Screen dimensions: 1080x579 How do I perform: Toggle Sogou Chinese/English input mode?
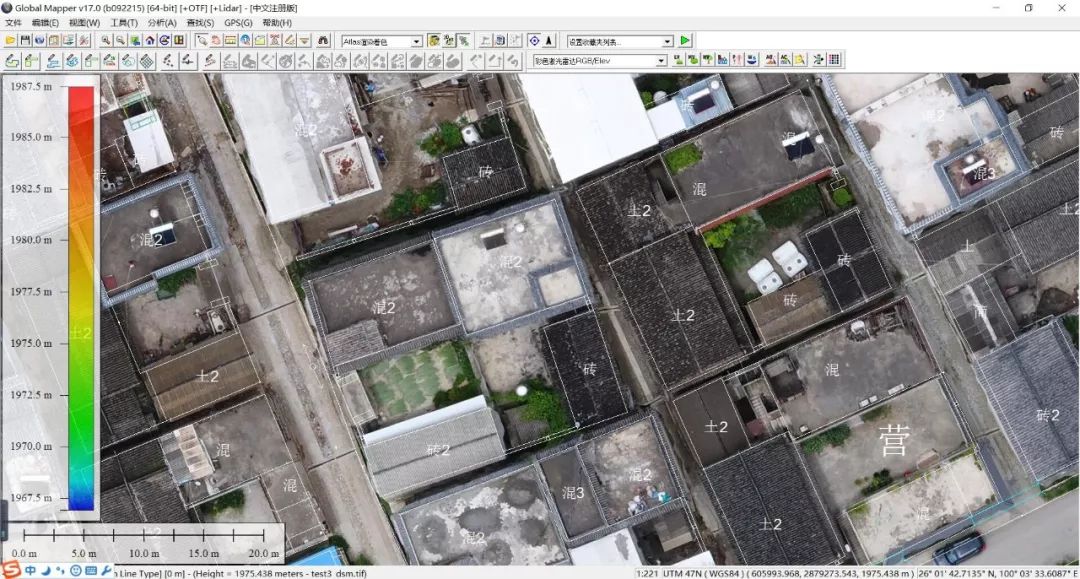(30, 571)
